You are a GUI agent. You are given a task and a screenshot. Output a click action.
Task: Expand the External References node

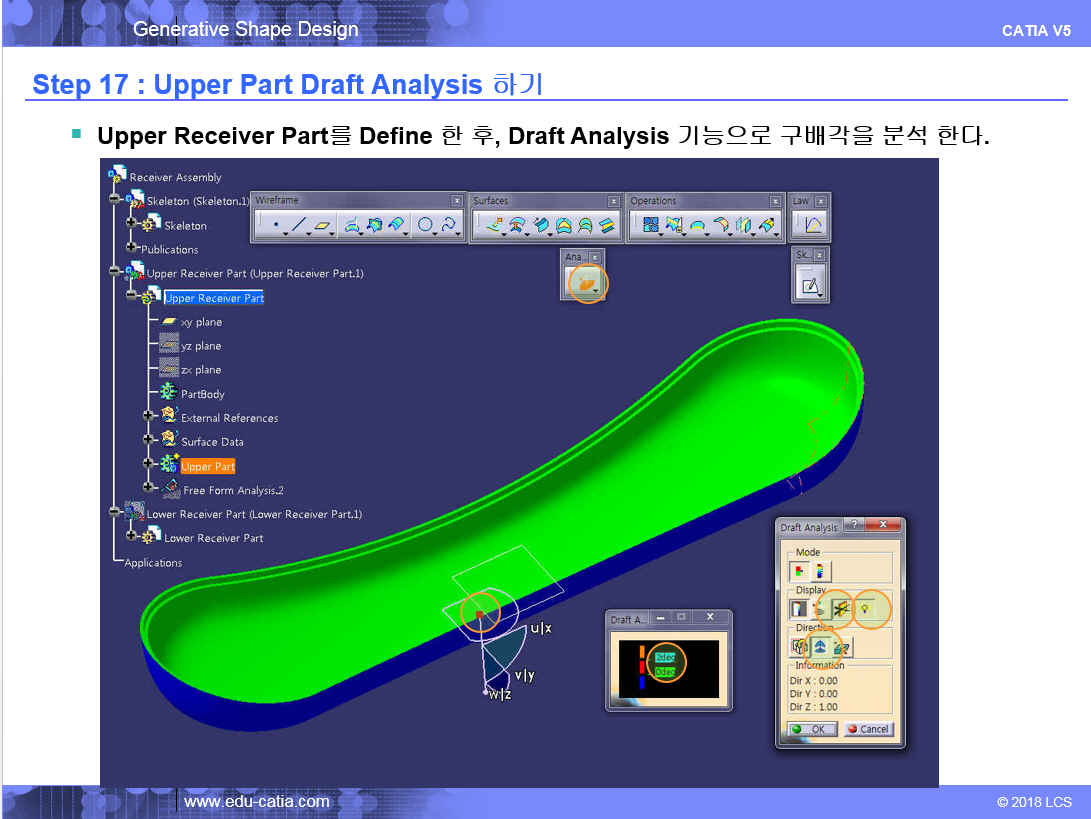pos(149,417)
